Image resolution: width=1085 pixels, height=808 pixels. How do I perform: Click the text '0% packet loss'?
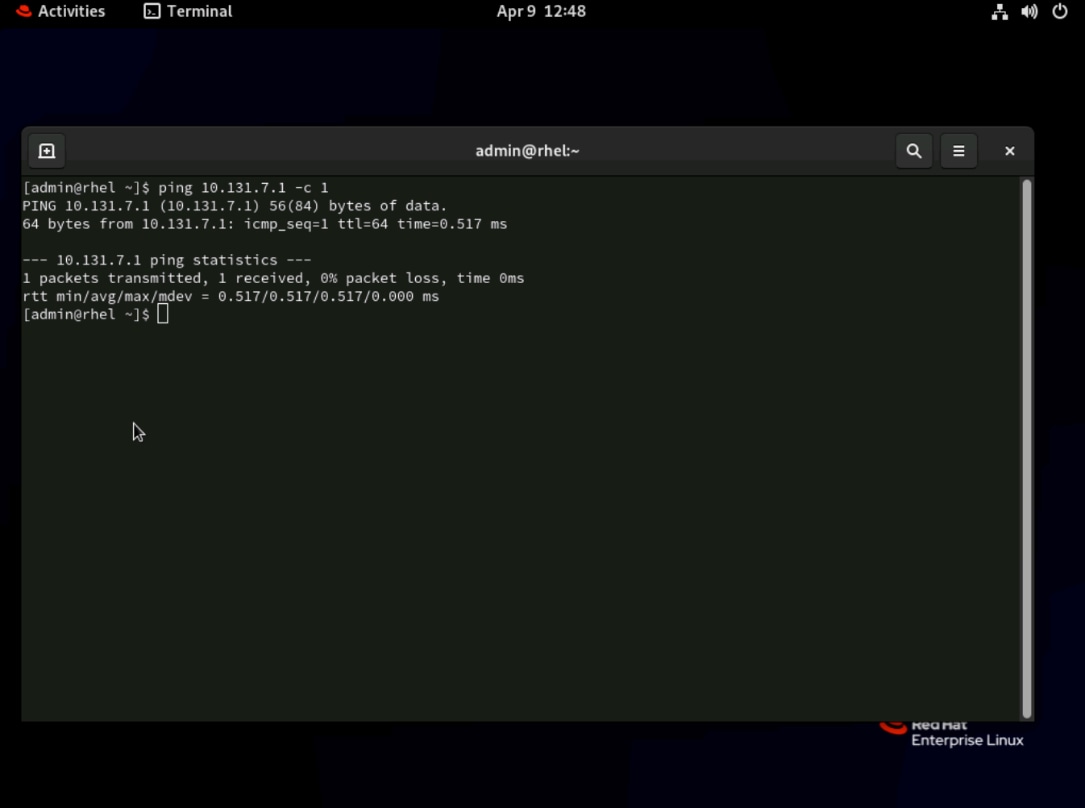(380, 278)
